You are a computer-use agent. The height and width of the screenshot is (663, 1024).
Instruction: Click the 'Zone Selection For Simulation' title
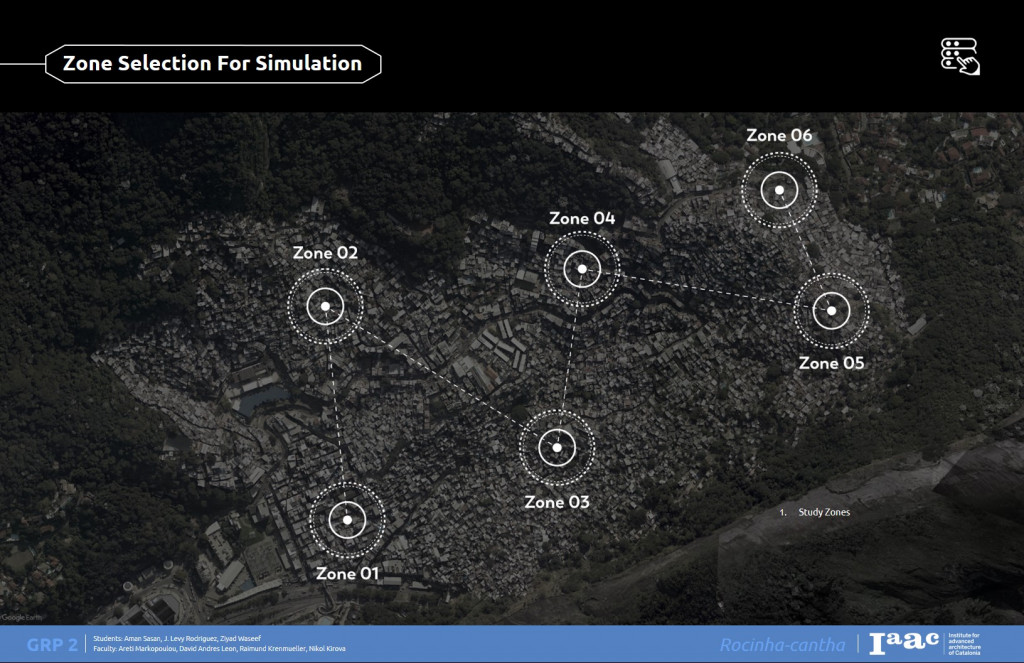click(212, 63)
